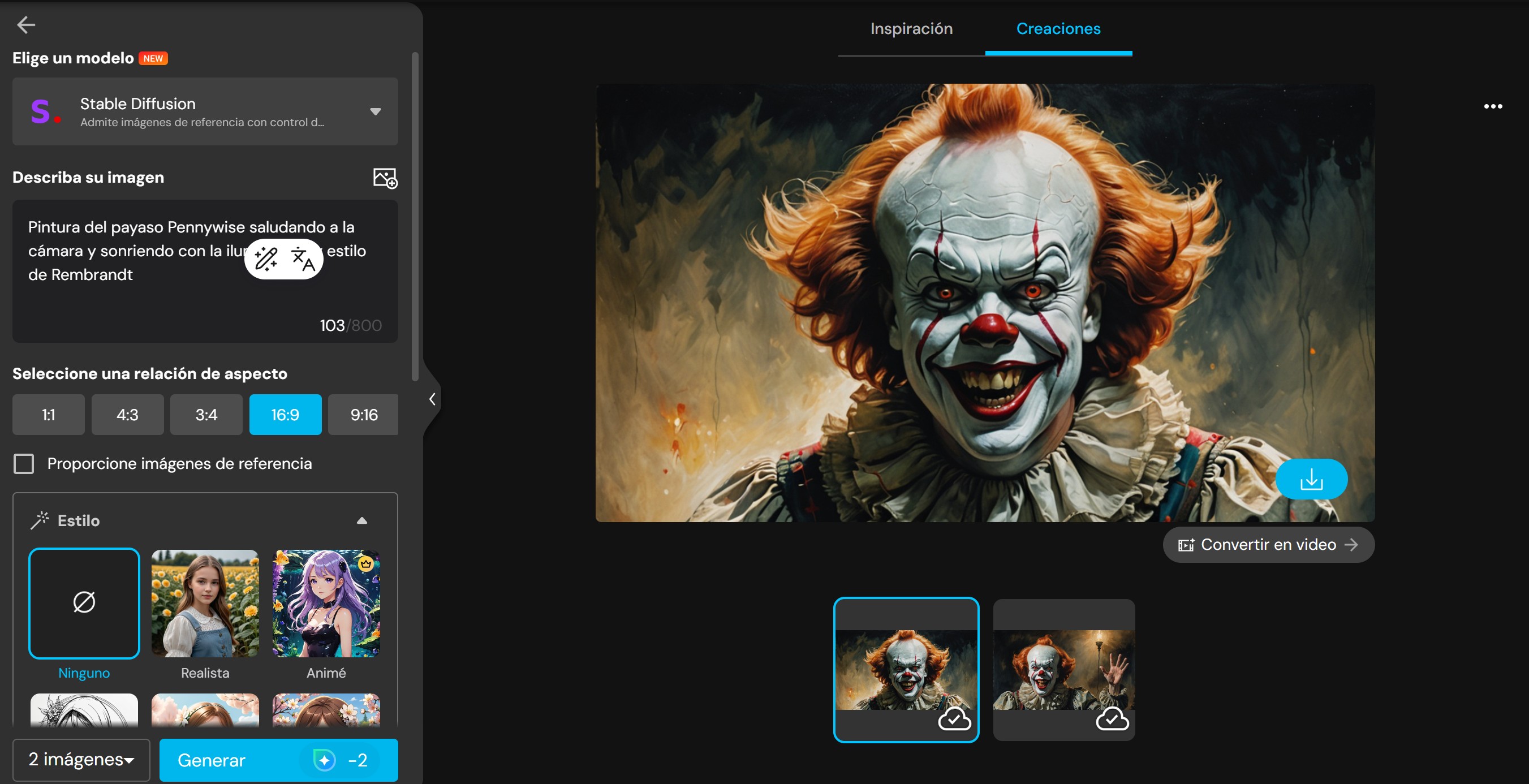Collapse the Estilo section
1529x784 pixels.
pyautogui.click(x=361, y=520)
